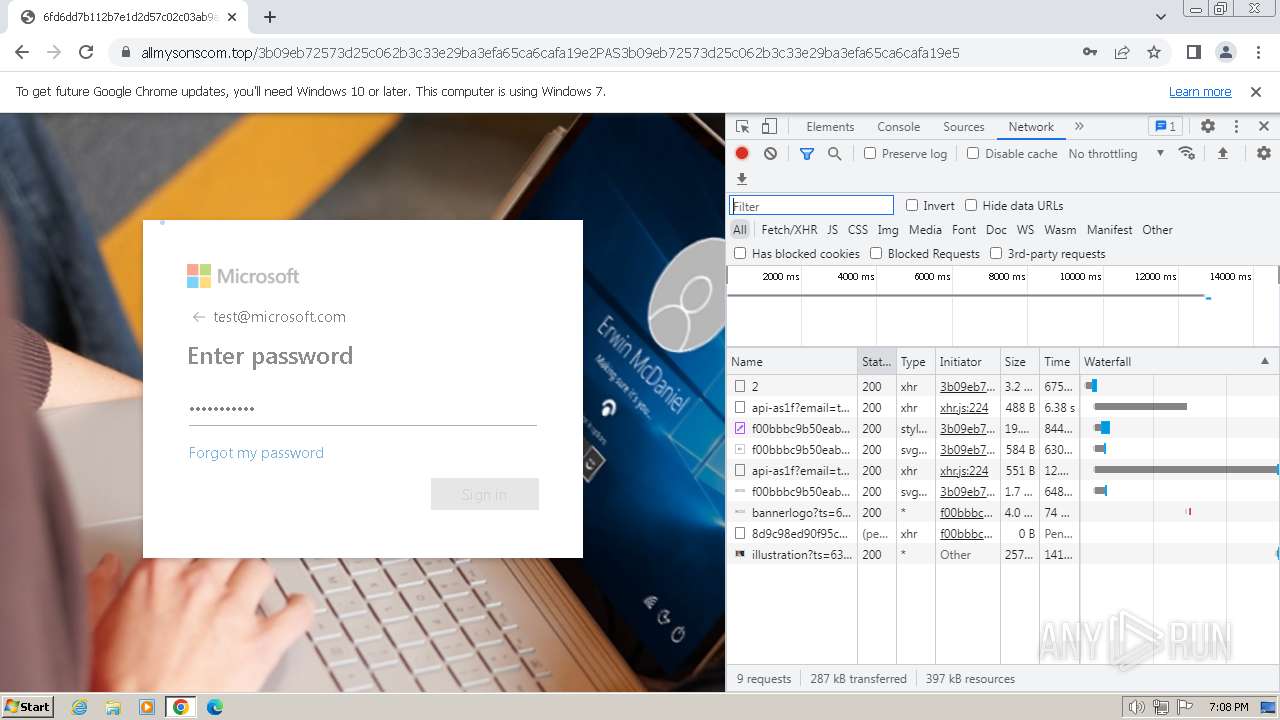1280x720 pixels.
Task: Filter requests by JS type
Action: click(x=832, y=230)
